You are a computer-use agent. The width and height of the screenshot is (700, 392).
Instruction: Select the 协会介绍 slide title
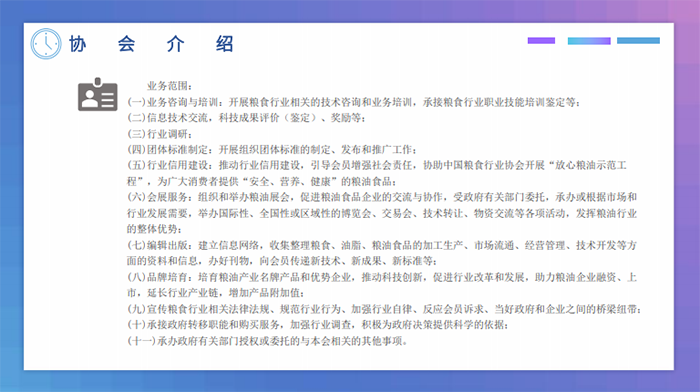point(151,44)
